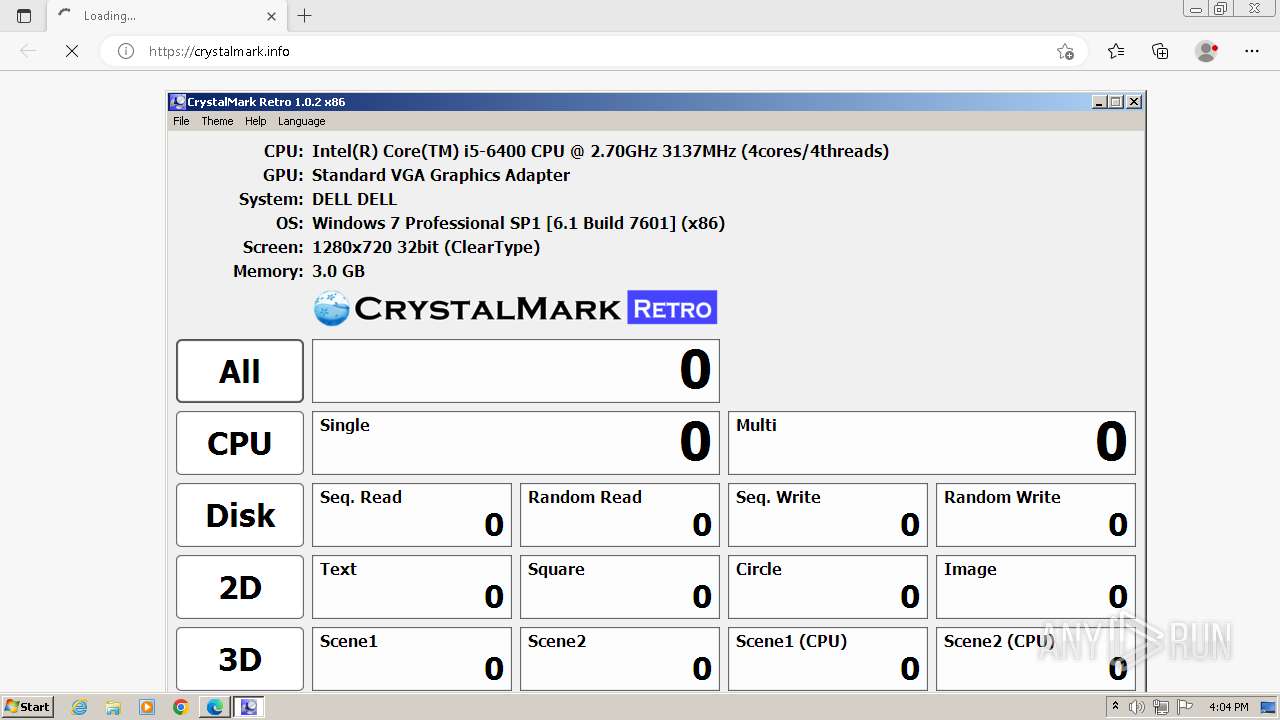Select the Seq. Read score box

click(x=412, y=515)
